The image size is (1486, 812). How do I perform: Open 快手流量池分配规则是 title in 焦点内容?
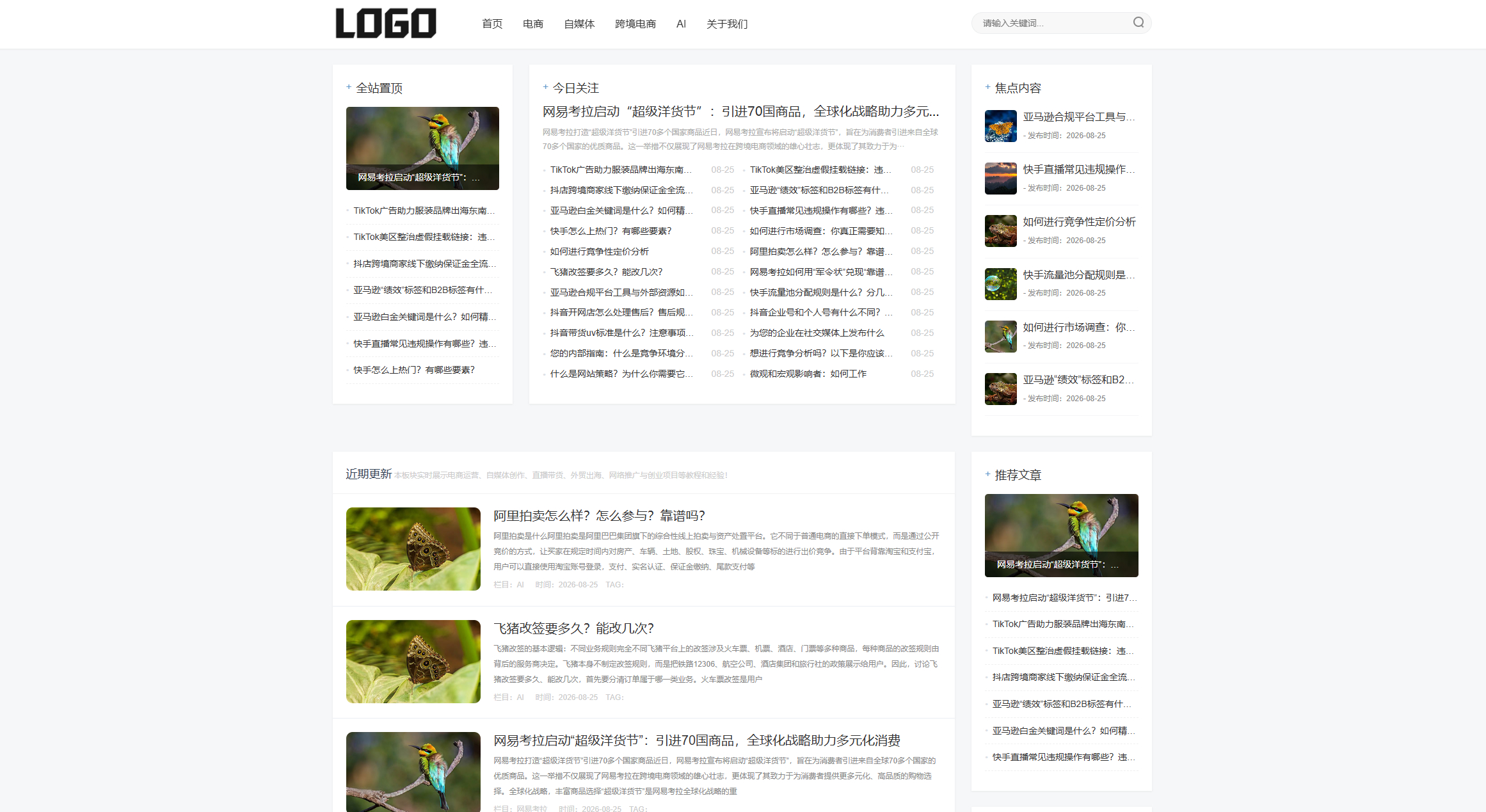(x=1079, y=275)
